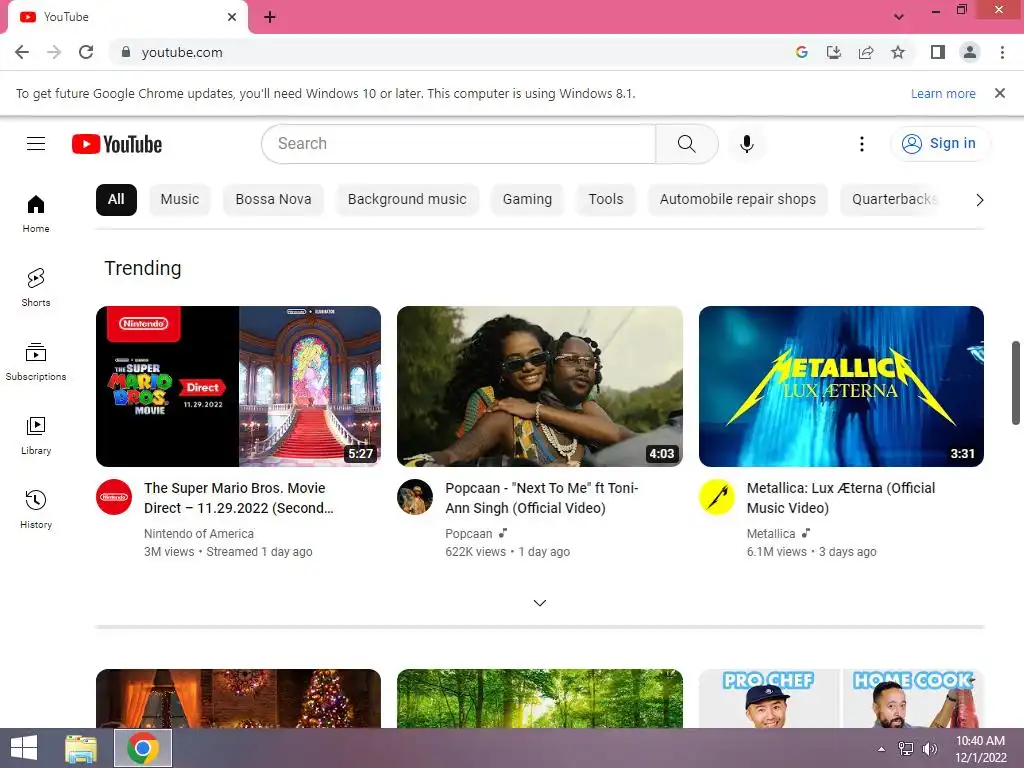The width and height of the screenshot is (1024, 768).
Task: Click volume icon in system tray
Action: (930, 748)
